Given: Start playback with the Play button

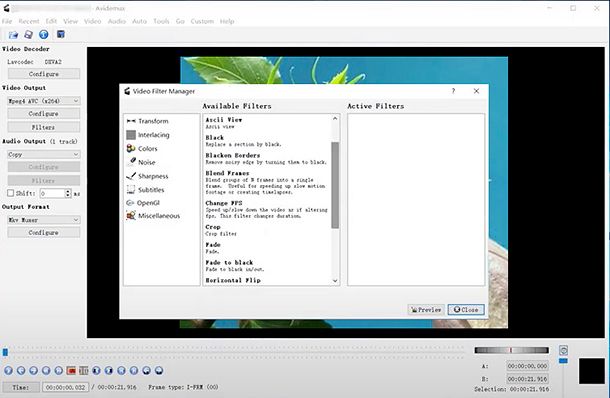Looking at the screenshot, I should pyautogui.click(x=9, y=370).
